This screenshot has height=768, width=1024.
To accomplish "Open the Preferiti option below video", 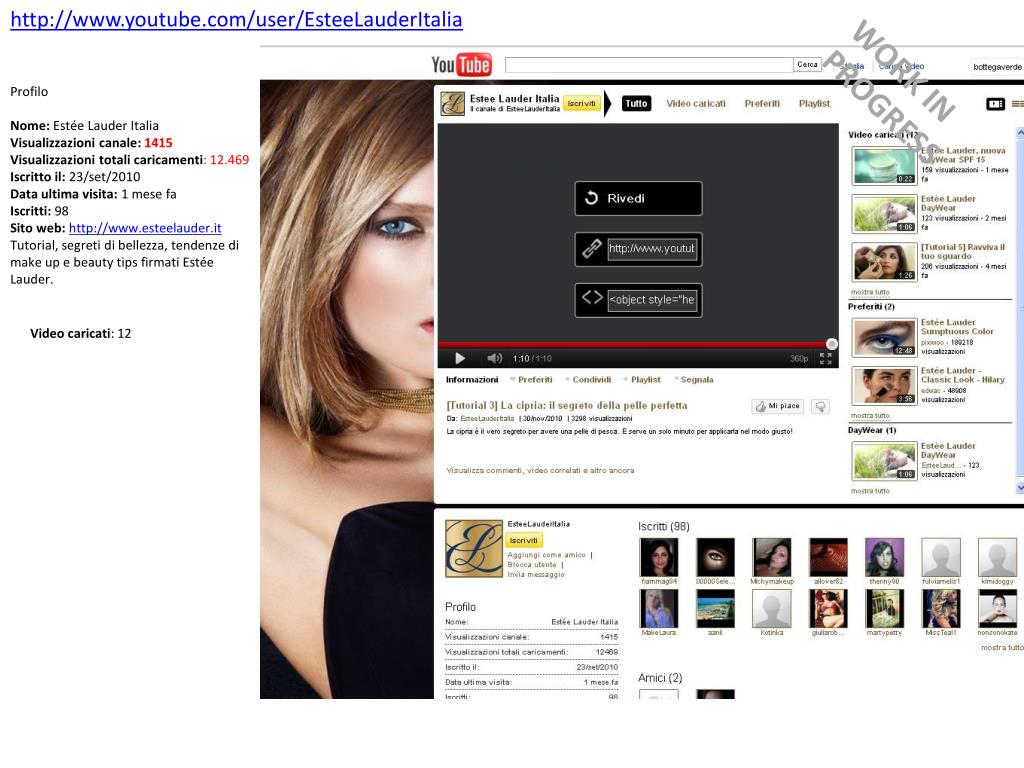I will [x=535, y=379].
